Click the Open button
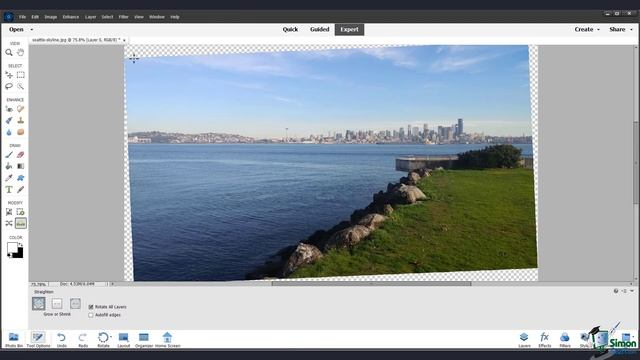The width and height of the screenshot is (640, 360). pos(16,29)
